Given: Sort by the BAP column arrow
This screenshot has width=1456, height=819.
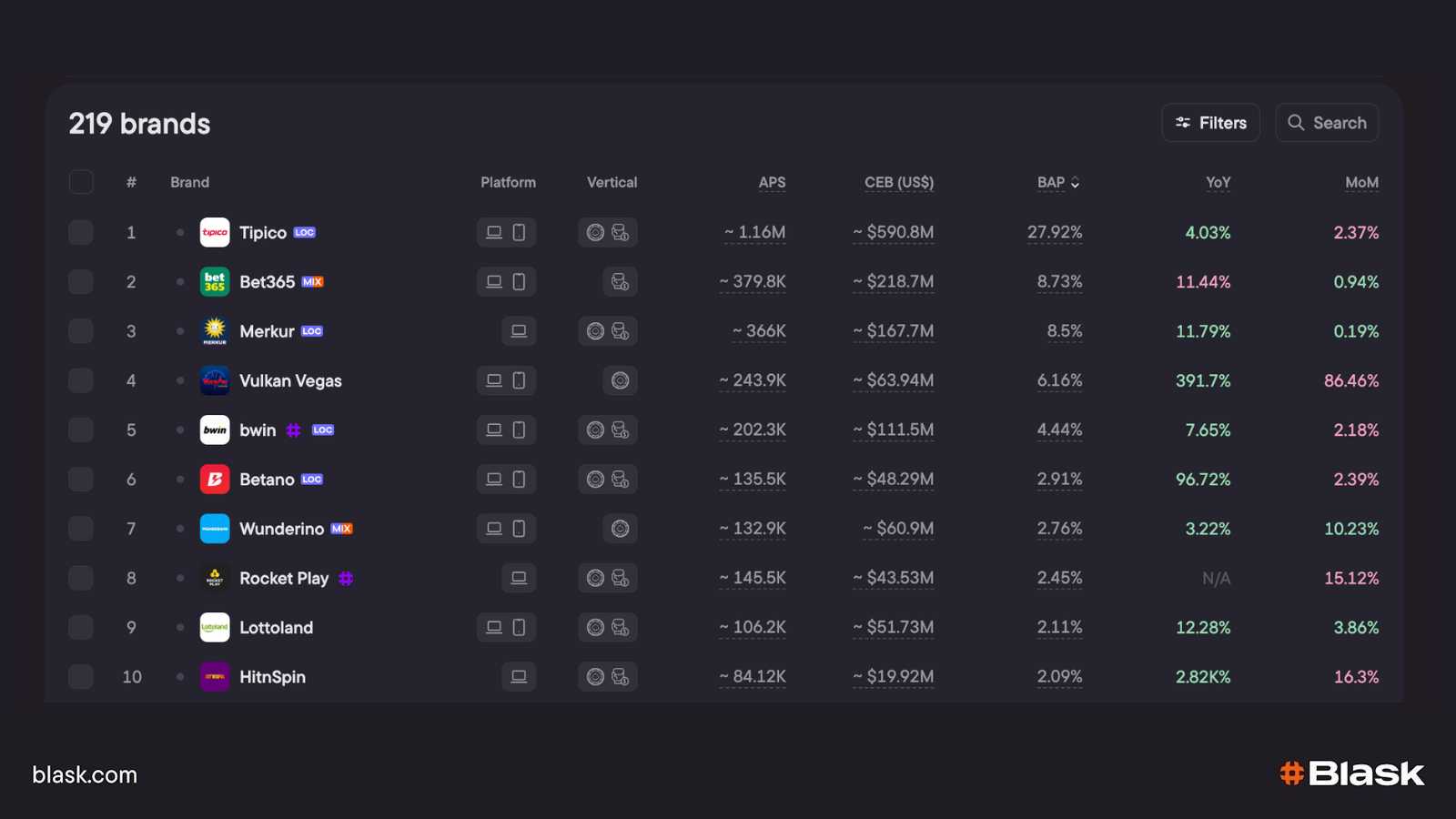Looking at the screenshot, I should (x=1075, y=183).
